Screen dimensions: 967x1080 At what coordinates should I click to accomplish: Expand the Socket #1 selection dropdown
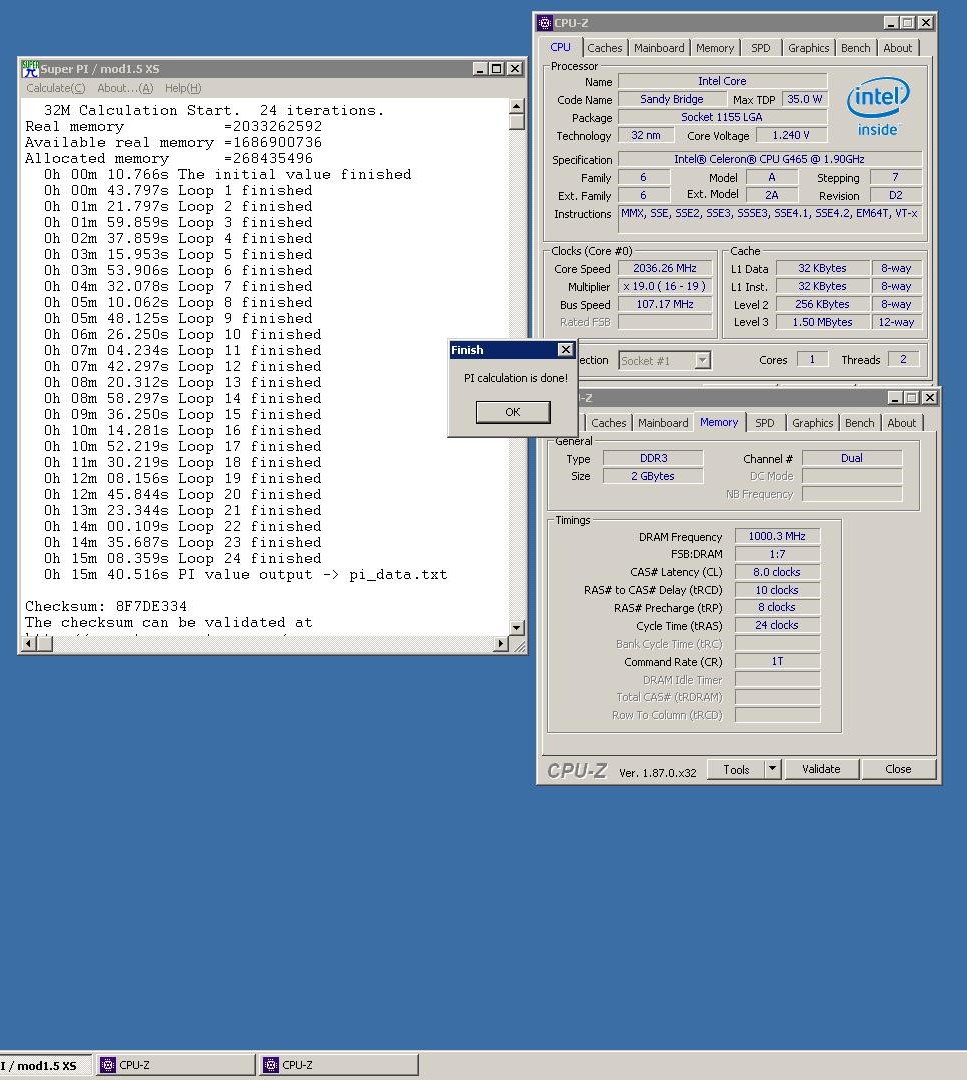pos(702,360)
